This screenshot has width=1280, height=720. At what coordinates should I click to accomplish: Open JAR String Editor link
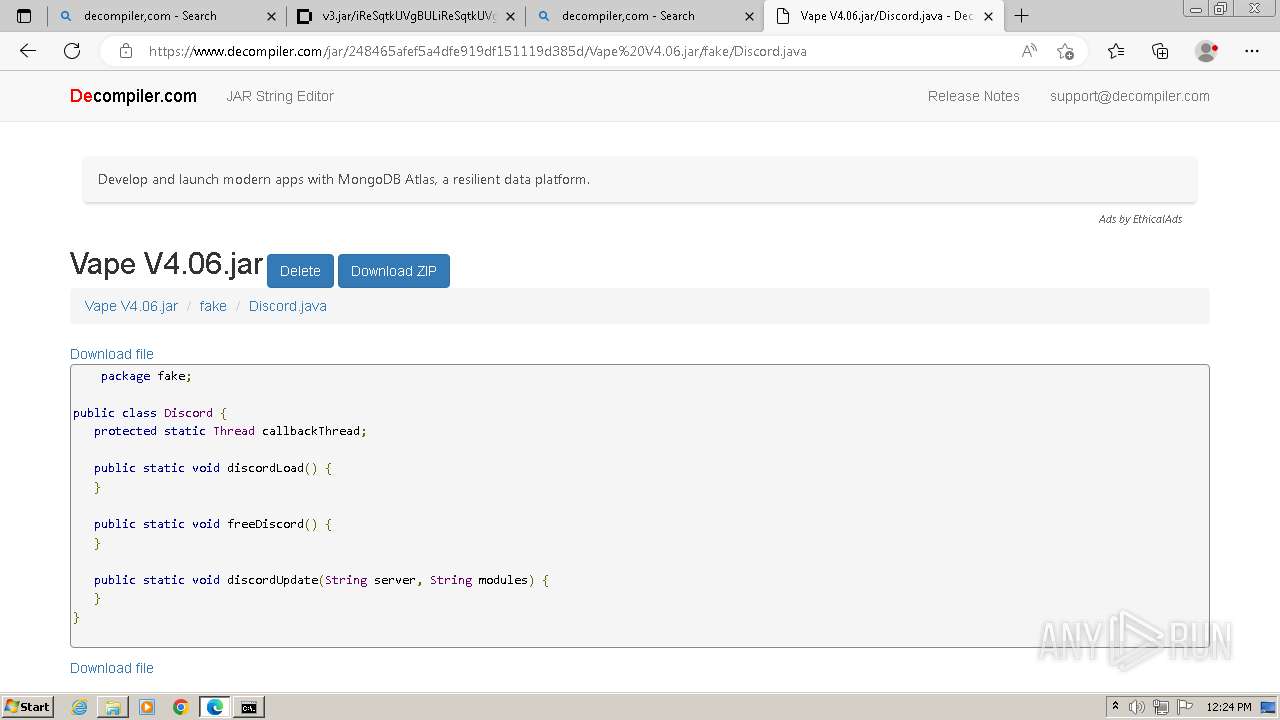point(280,96)
